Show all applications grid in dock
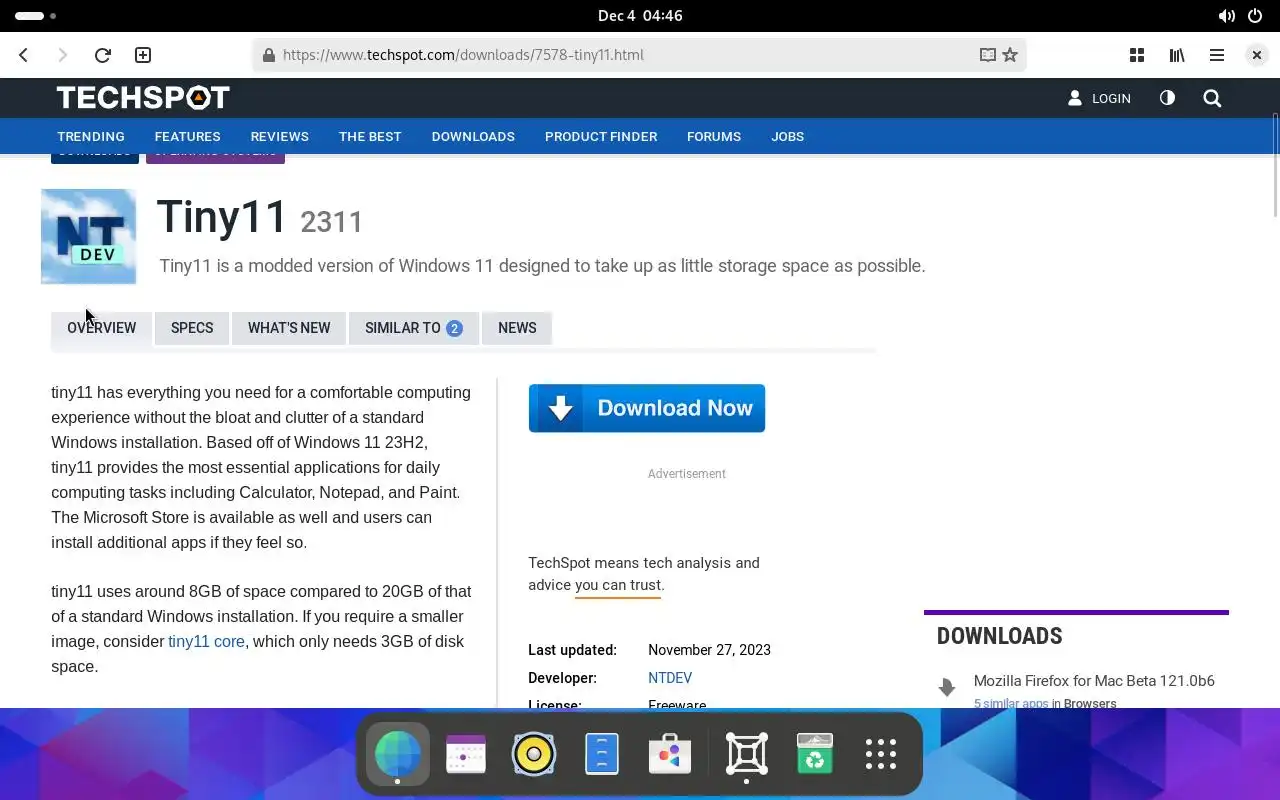The width and height of the screenshot is (1280, 800). (881, 754)
